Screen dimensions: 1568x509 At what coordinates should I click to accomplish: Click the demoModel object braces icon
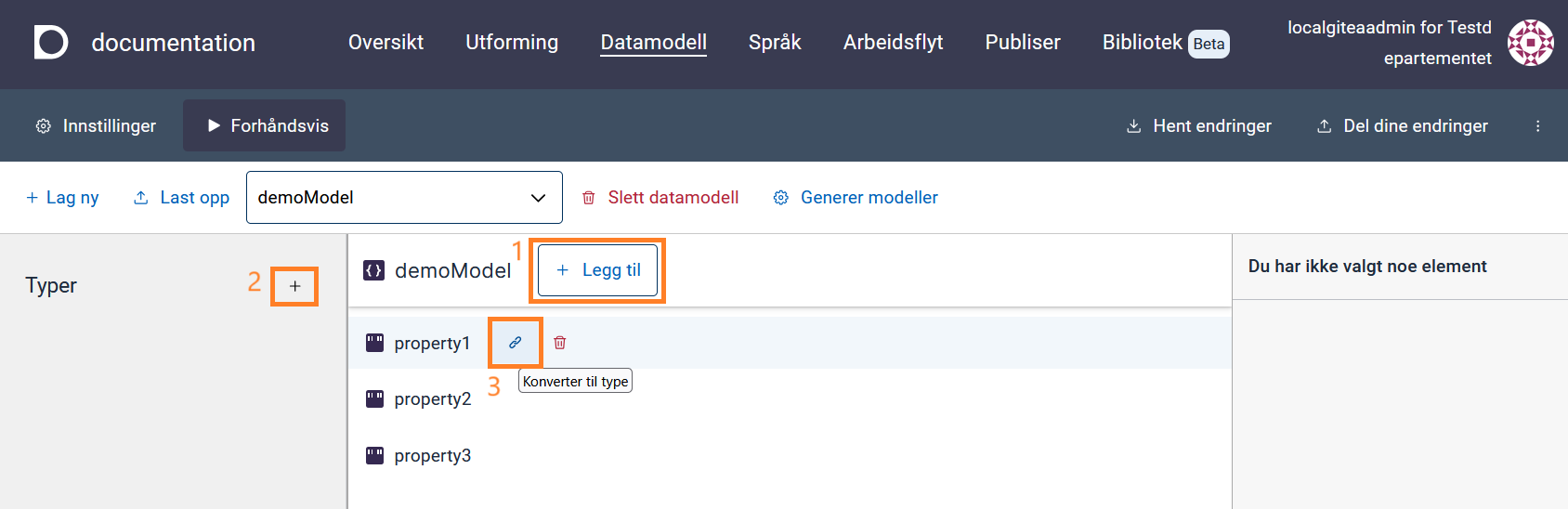coord(374,270)
